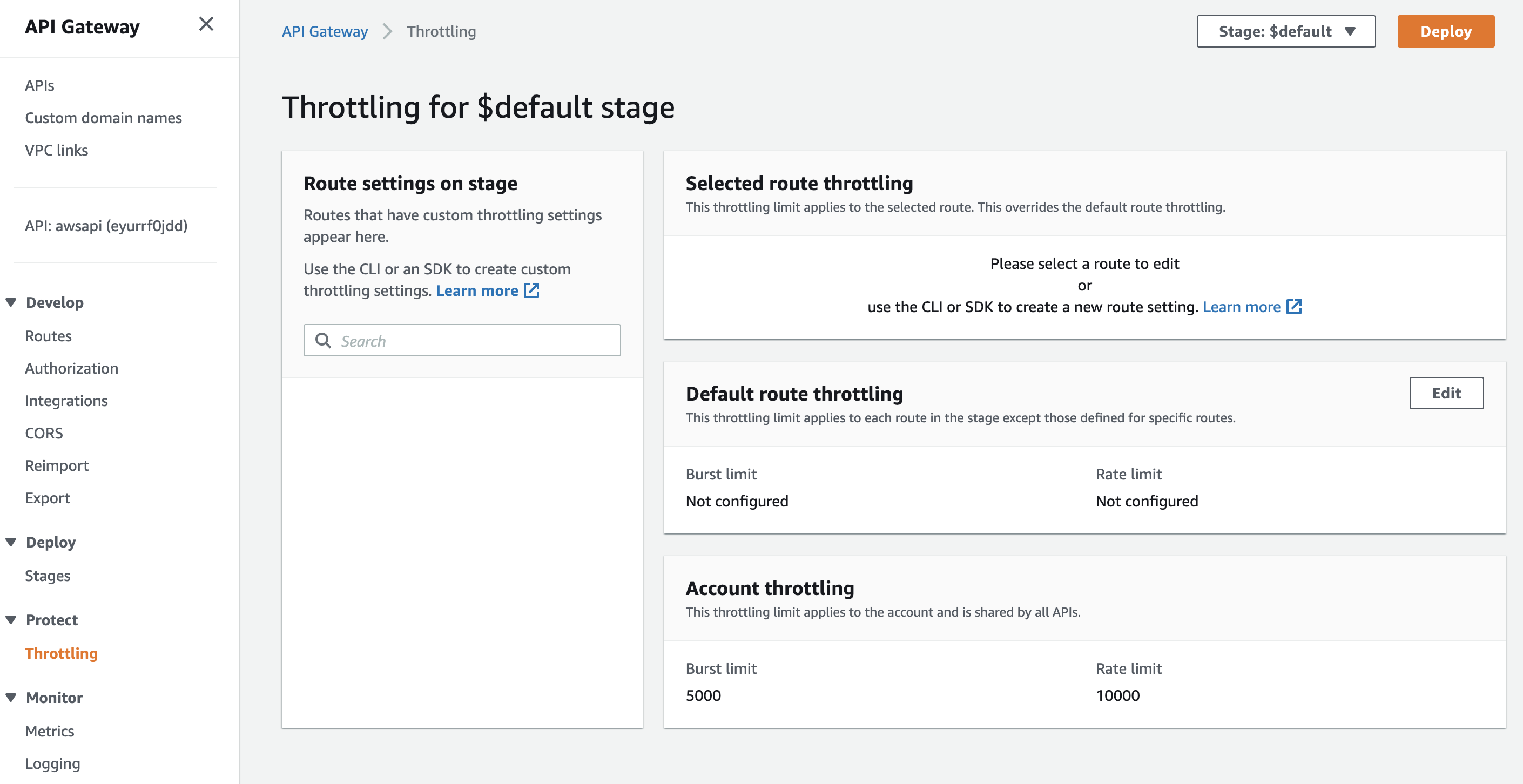
Task: Click the external link icon in Selected route throttling
Action: coord(1293,307)
